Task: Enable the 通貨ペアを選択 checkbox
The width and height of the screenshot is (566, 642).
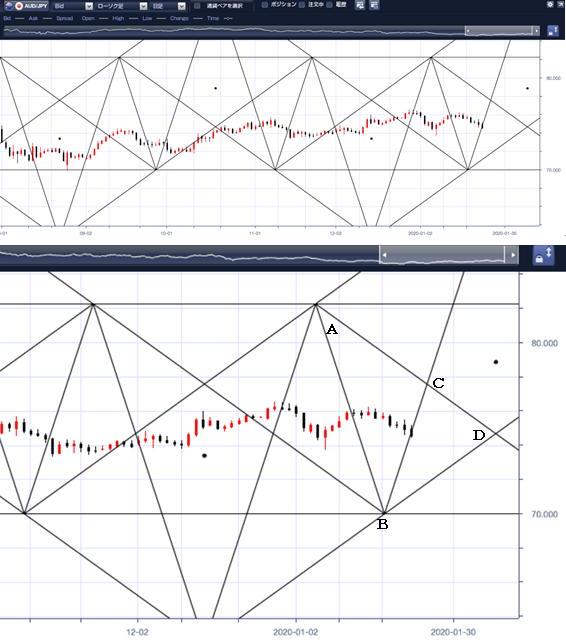Action: tap(197, 6)
